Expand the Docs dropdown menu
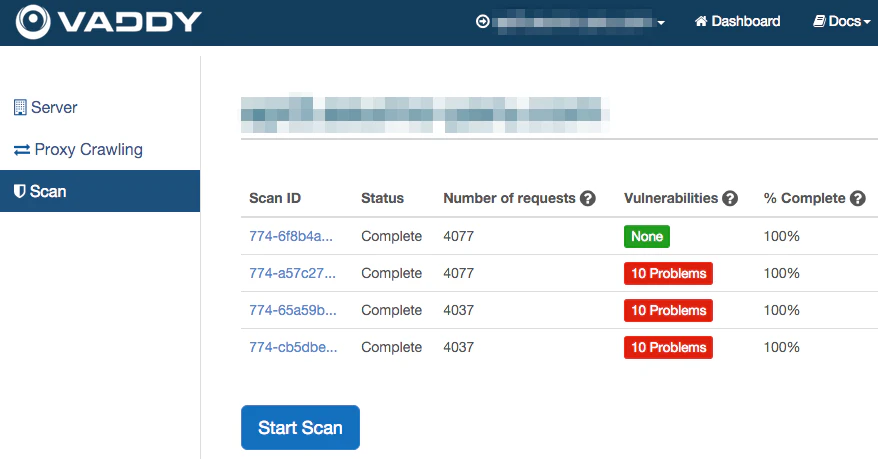 (x=842, y=21)
